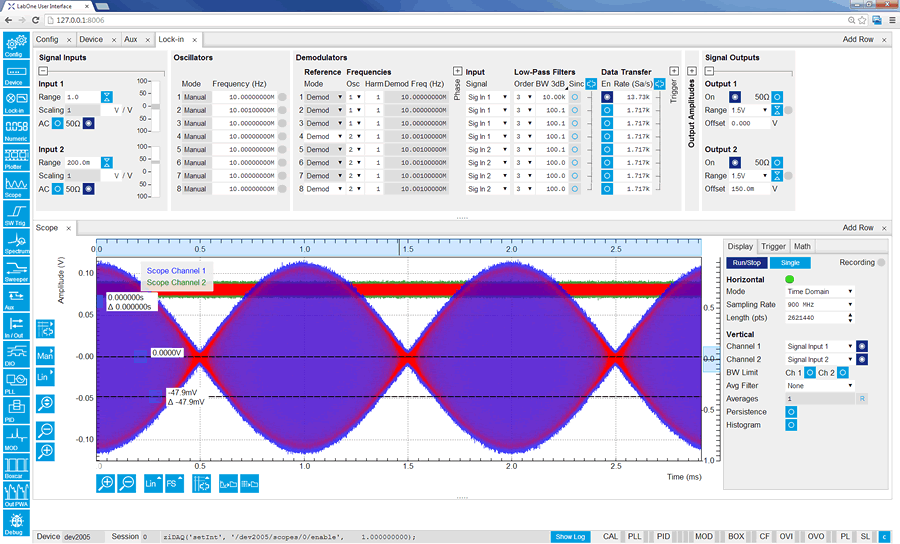
Task: Toggle Histogram display in scope
Action: coord(791,425)
